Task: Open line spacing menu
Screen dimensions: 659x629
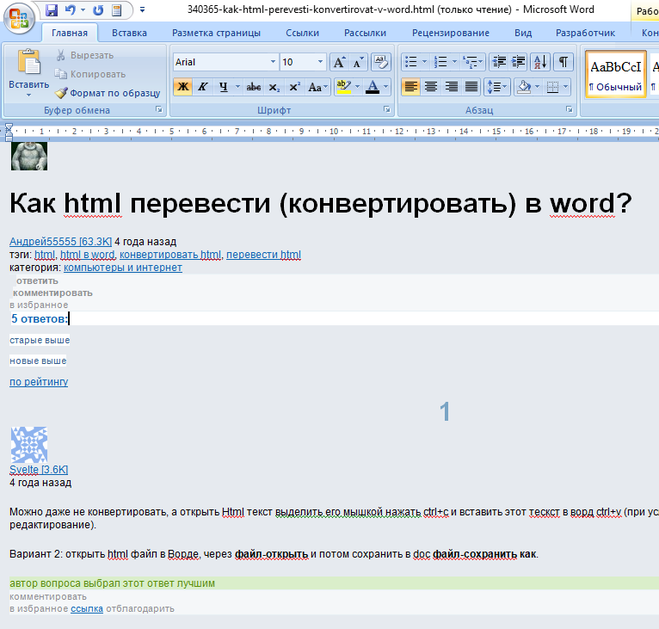Action: [x=497, y=87]
